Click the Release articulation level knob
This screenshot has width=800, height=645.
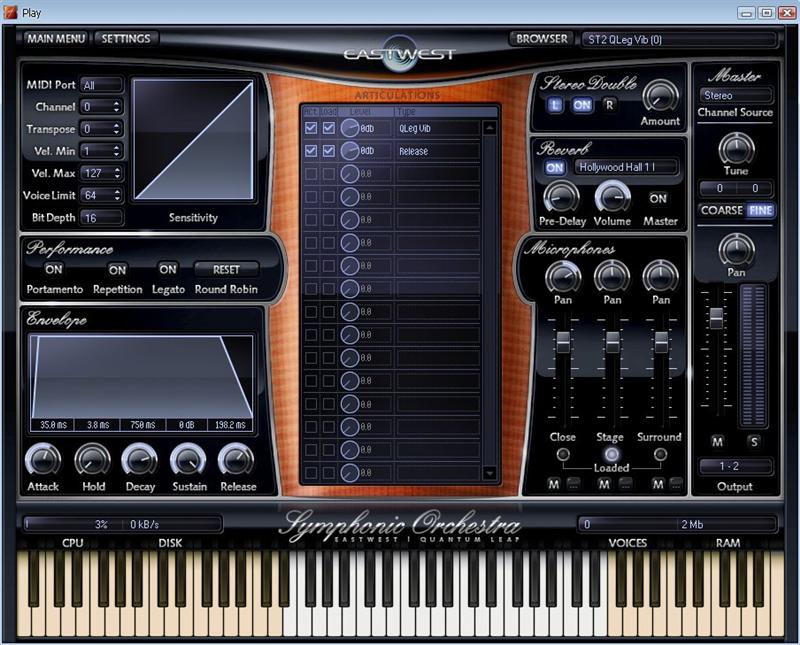coord(349,151)
